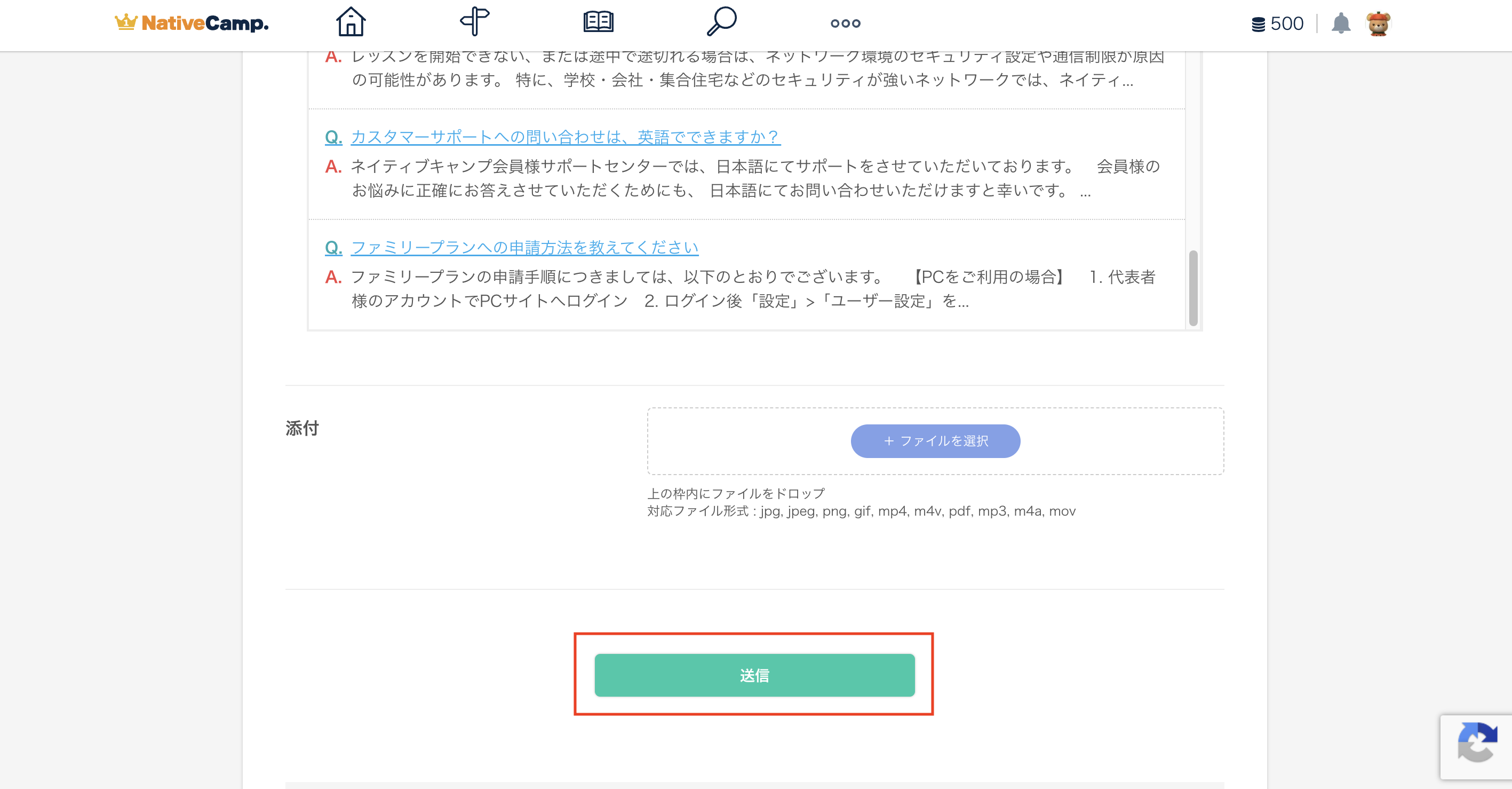Click the FAQ list scrollbar thumb
This screenshot has height=789, width=1512.
tap(1193, 288)
